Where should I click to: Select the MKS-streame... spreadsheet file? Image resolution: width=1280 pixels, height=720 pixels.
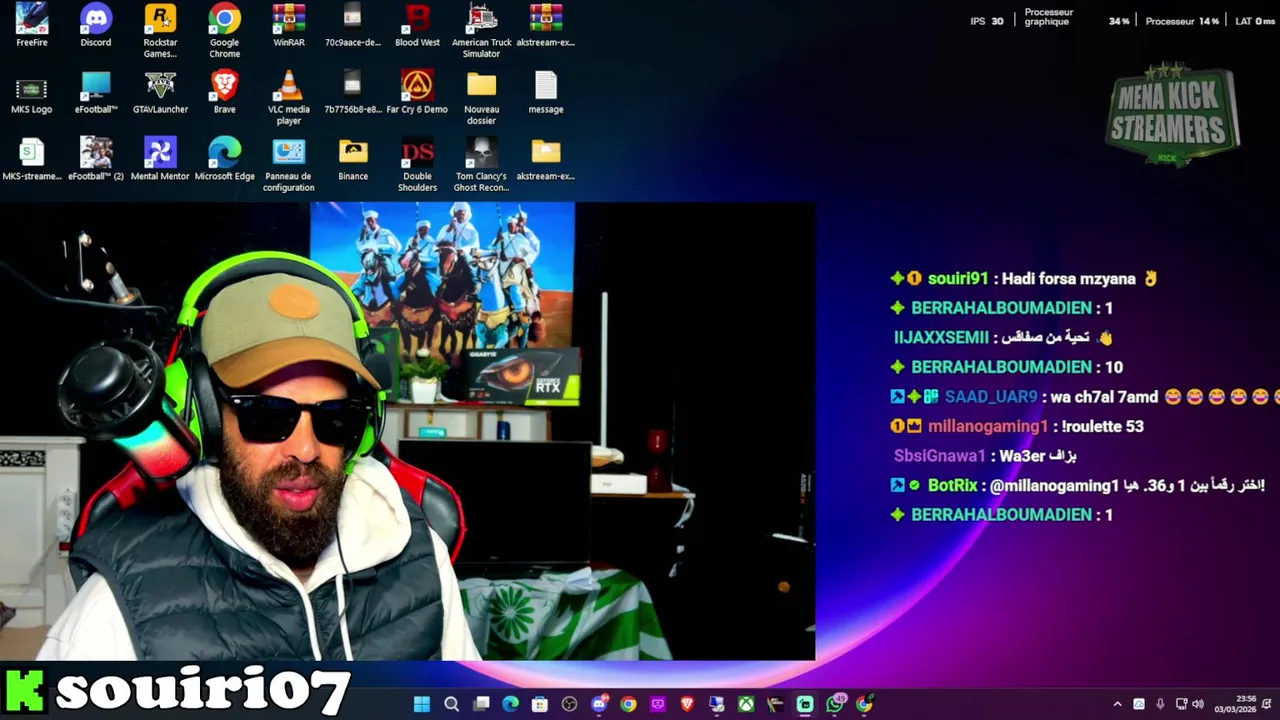[32, 160]
